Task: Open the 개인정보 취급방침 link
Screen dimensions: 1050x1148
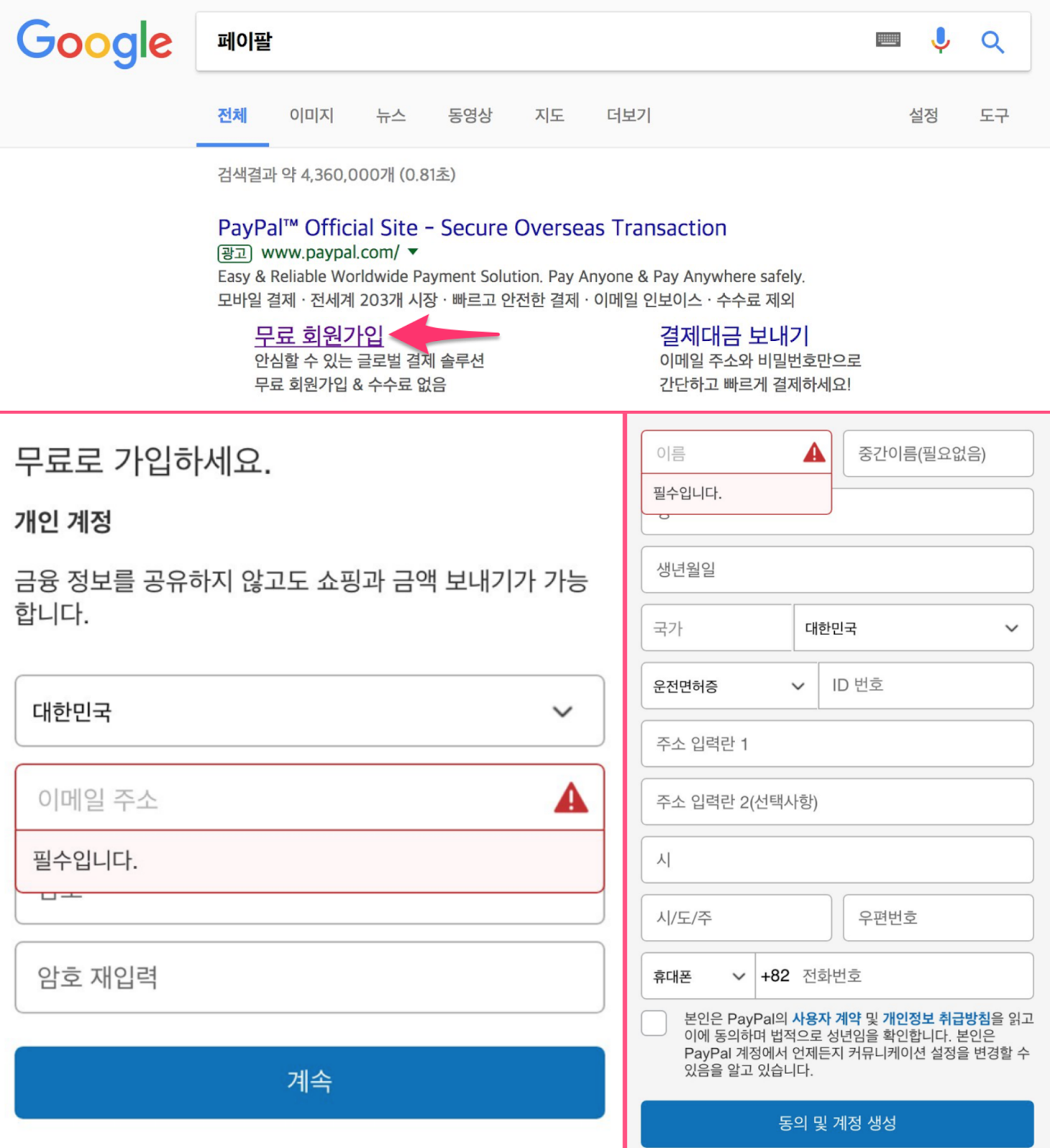Action: pyautogui.click(x=937, y=1018)
